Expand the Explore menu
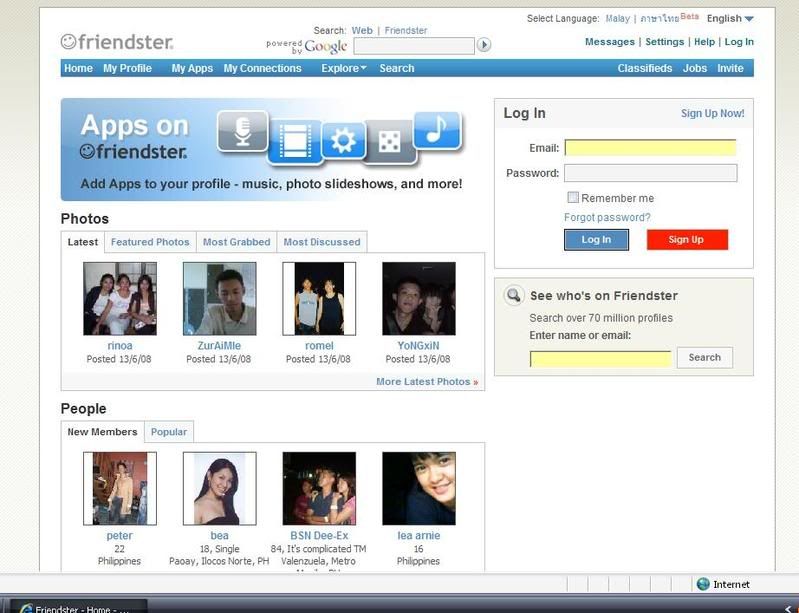The image size is (799, 613). (343, 68)
